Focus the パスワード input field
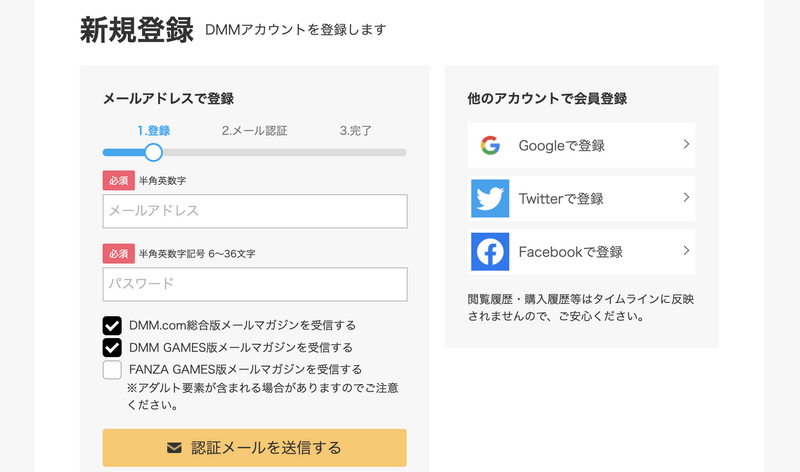This screenshot has width=800, height=472. [254, 284]
